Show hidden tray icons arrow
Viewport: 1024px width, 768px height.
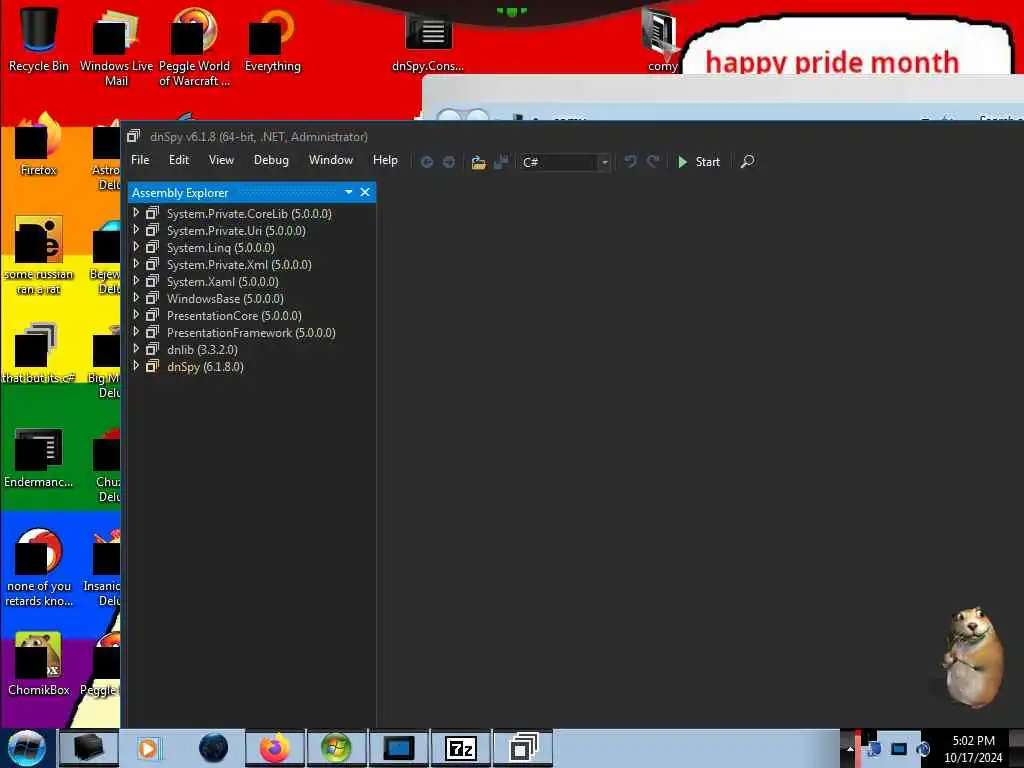pos(850,749)
